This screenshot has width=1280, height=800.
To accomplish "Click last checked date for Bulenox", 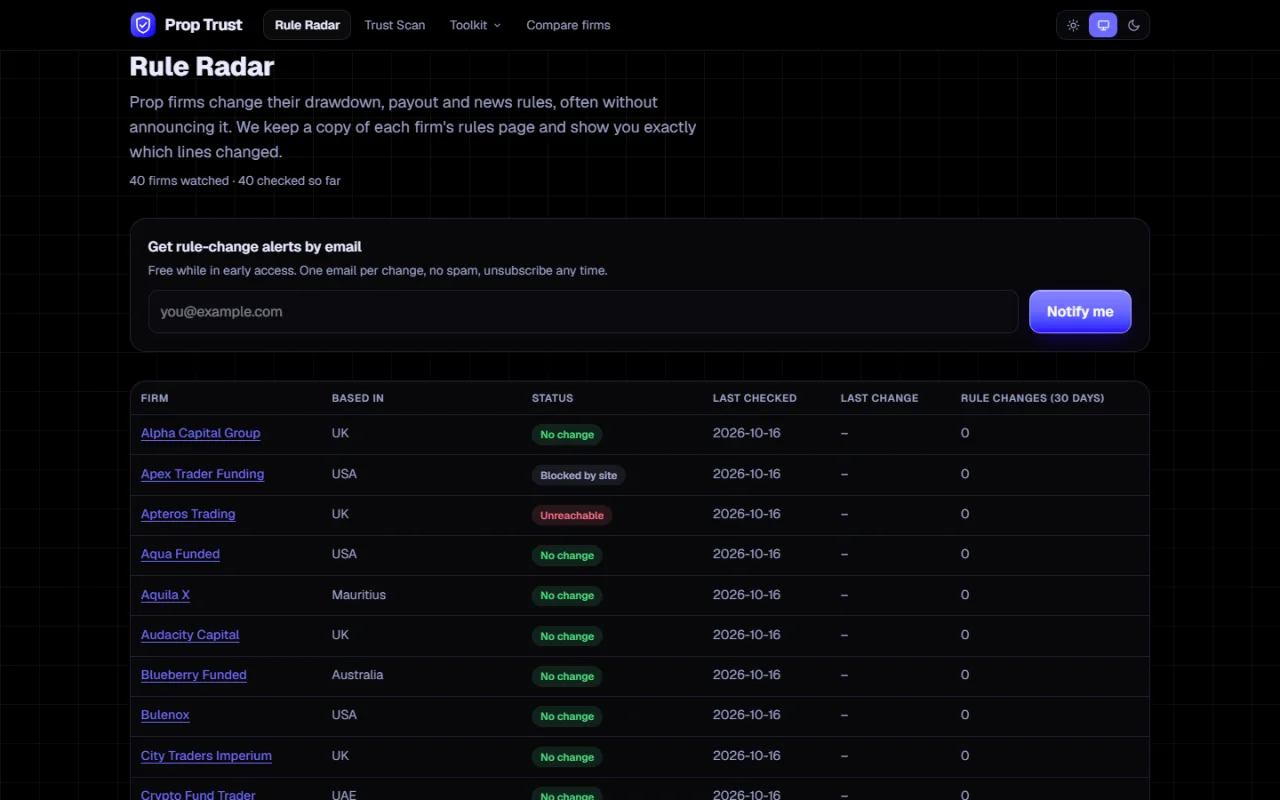I will [747, 715].
